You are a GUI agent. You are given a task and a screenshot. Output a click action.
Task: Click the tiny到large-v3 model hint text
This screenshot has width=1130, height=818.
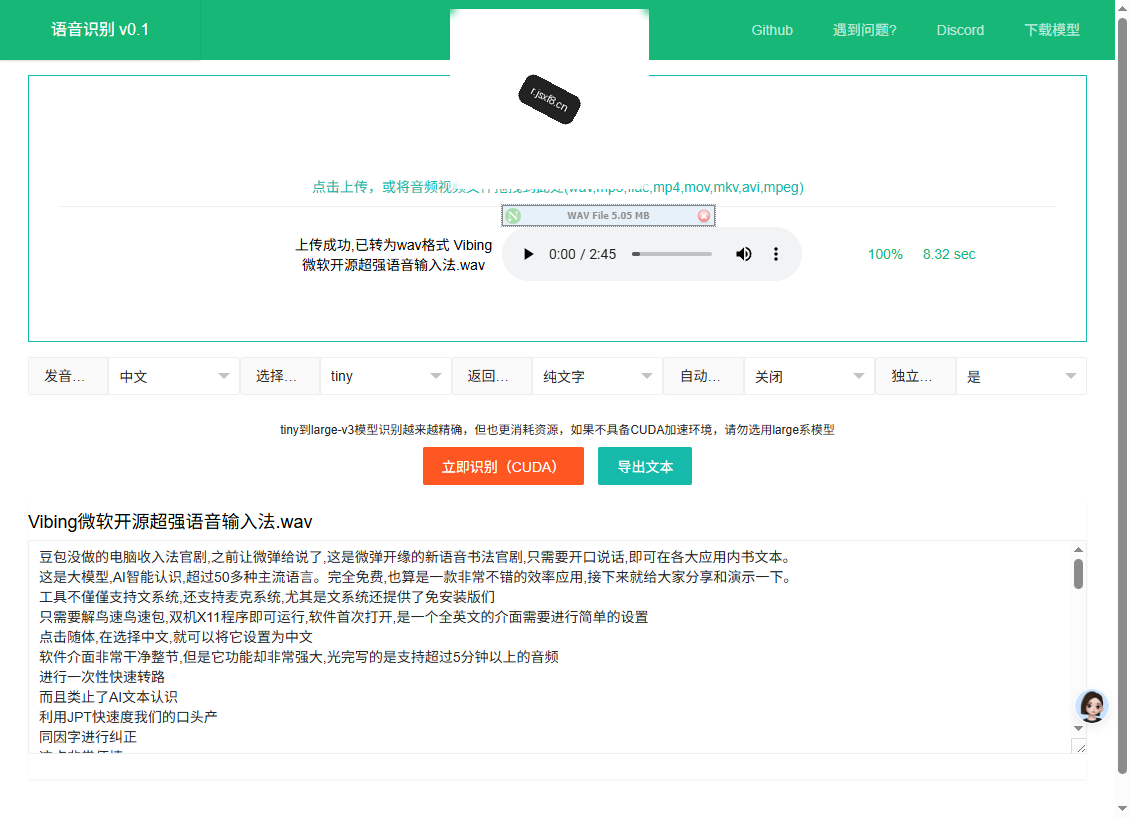pyautogui.click(x=557, y=430)
